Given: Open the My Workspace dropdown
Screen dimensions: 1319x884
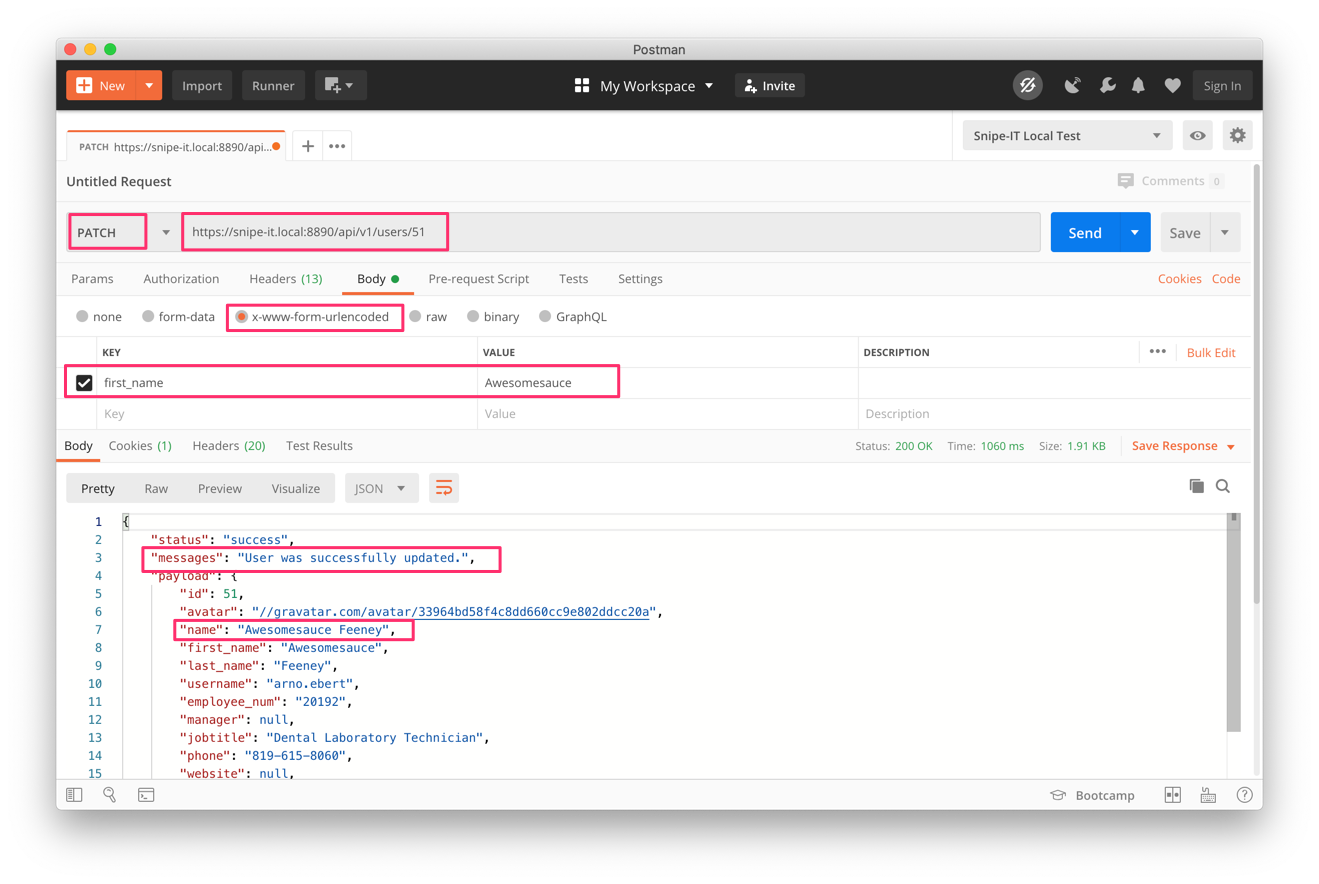Looking at the screenshot, I should pyautogui.click(x=644, y=86).
